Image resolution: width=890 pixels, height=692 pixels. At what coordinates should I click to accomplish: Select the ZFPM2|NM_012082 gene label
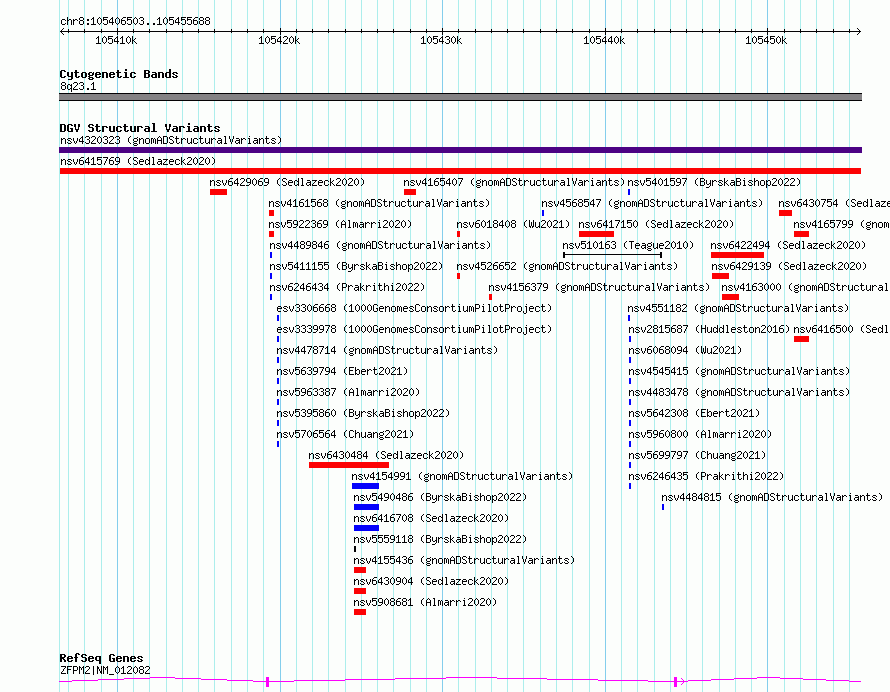click(105, 670)
